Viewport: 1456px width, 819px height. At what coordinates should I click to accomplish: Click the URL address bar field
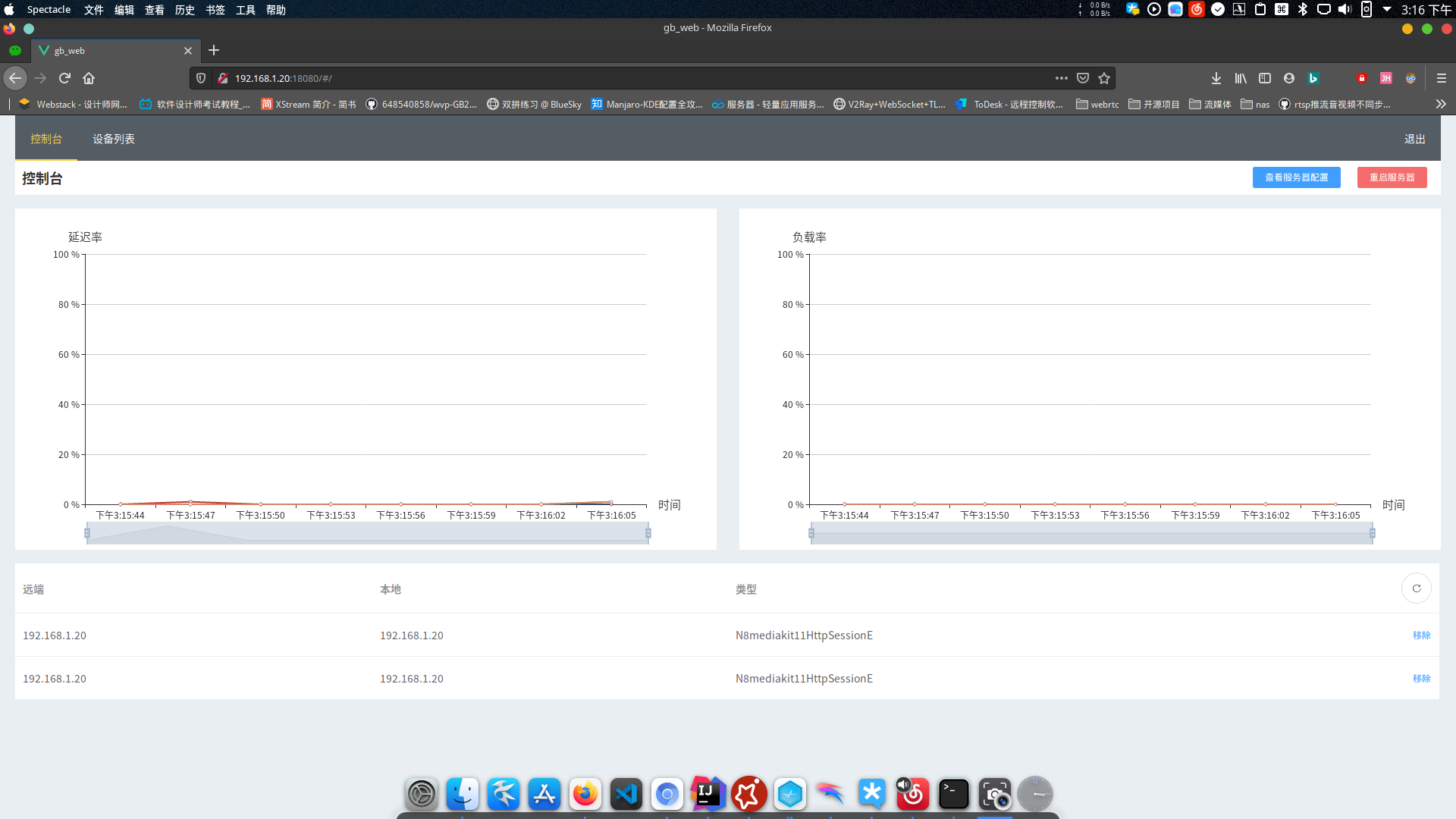point(607,78)
